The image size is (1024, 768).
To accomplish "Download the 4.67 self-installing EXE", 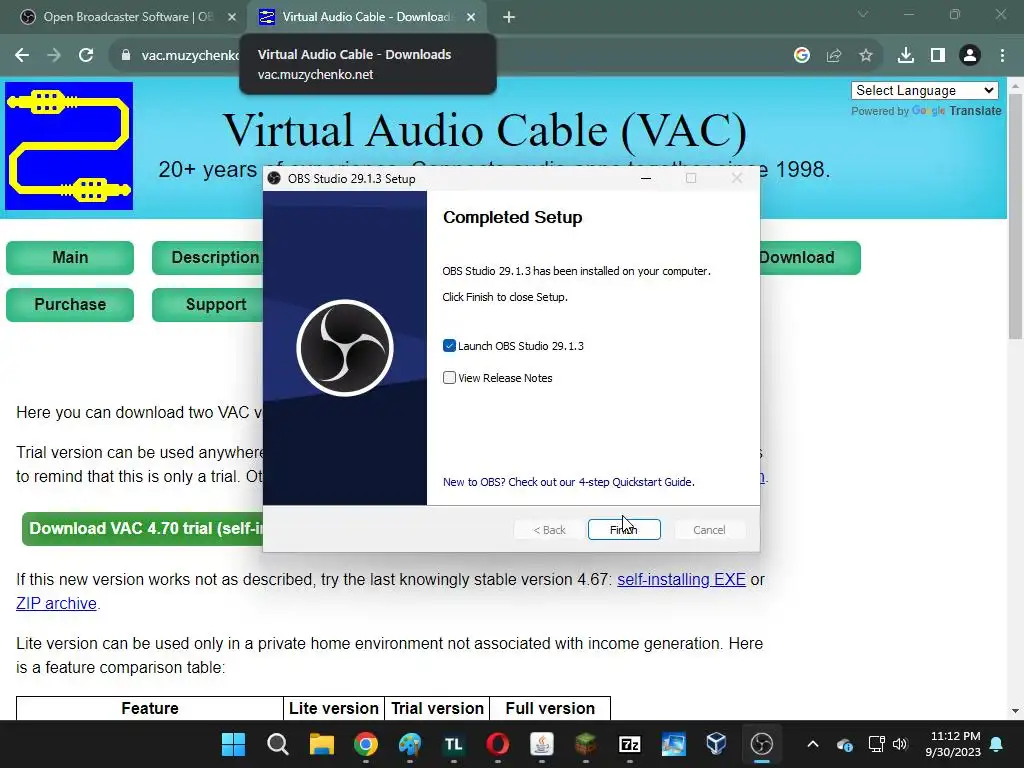I will pyautogui.click(x=681, y=579).
